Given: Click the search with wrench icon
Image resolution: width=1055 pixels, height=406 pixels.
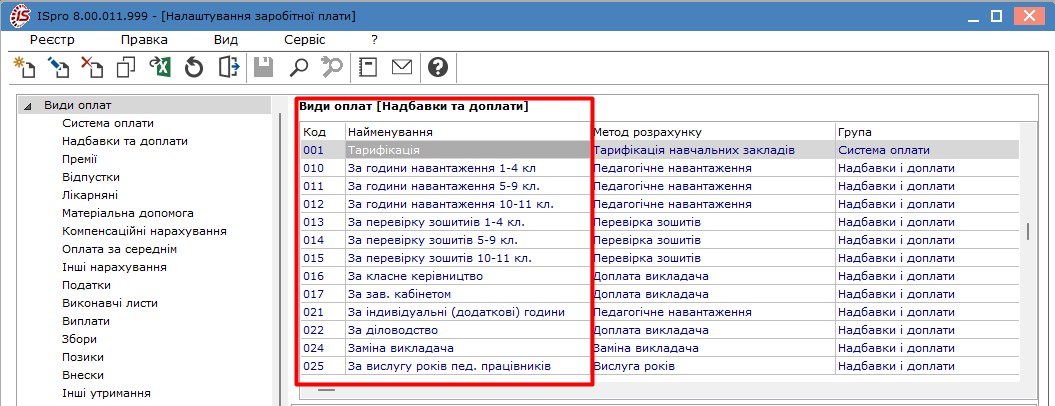Looking at the screenshot, I should 332,67.
